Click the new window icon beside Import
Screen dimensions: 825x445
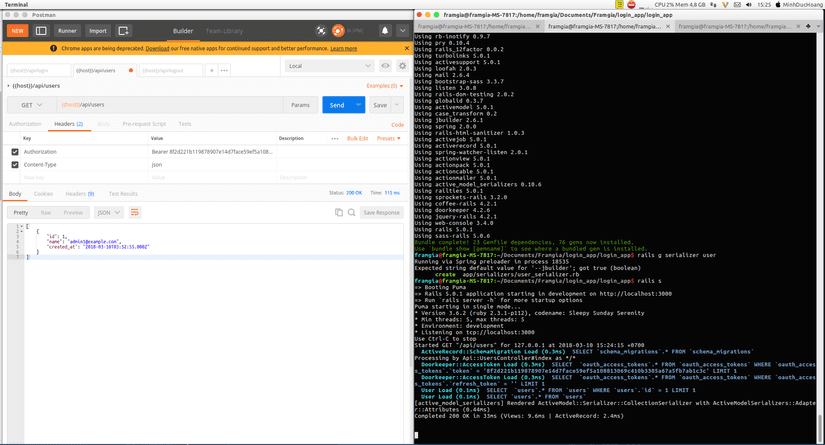(124, 31)
